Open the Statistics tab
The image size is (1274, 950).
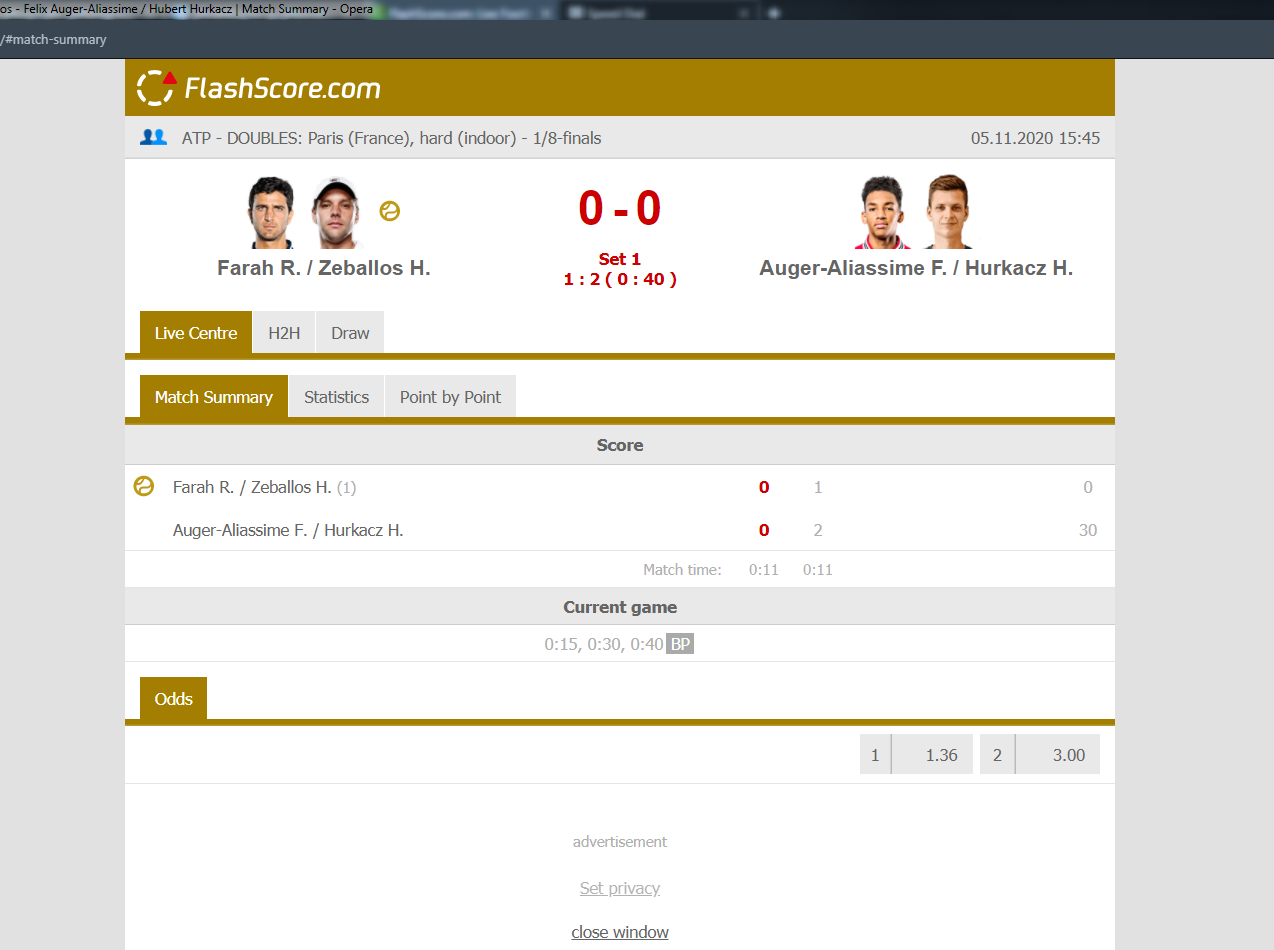pyautogui.click(x=336, y=397)
